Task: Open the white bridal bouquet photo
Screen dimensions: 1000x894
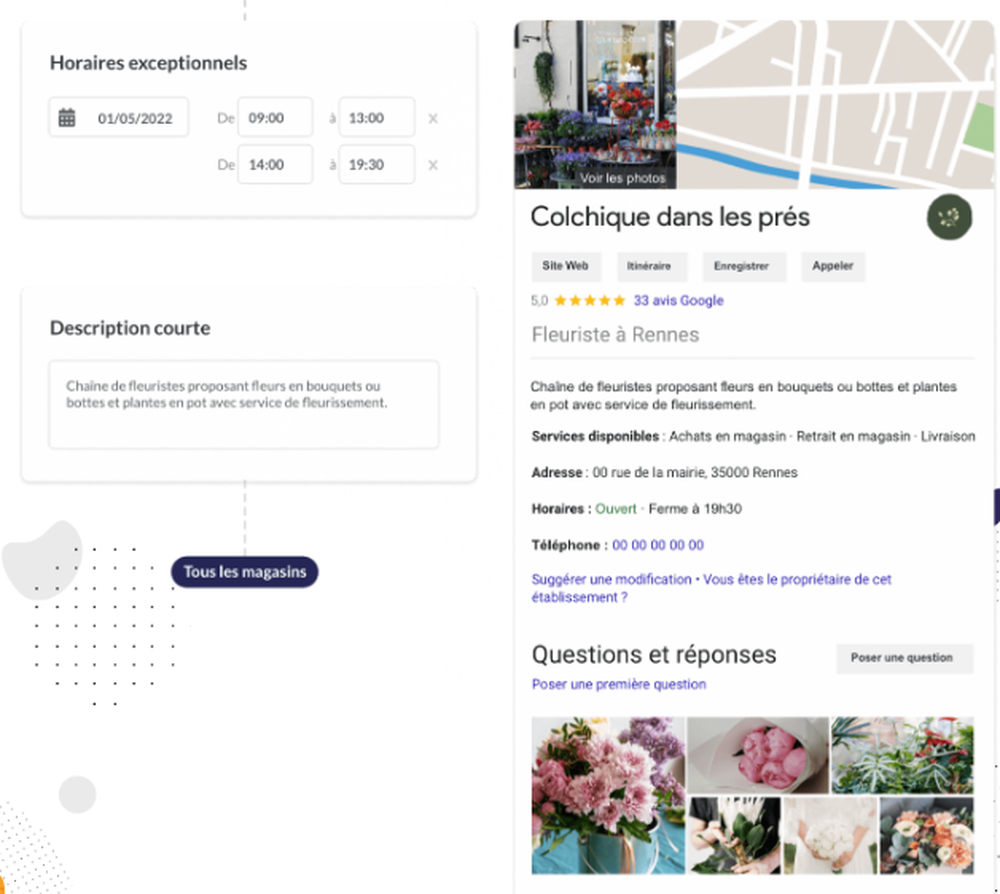Action: click(830, 835)
